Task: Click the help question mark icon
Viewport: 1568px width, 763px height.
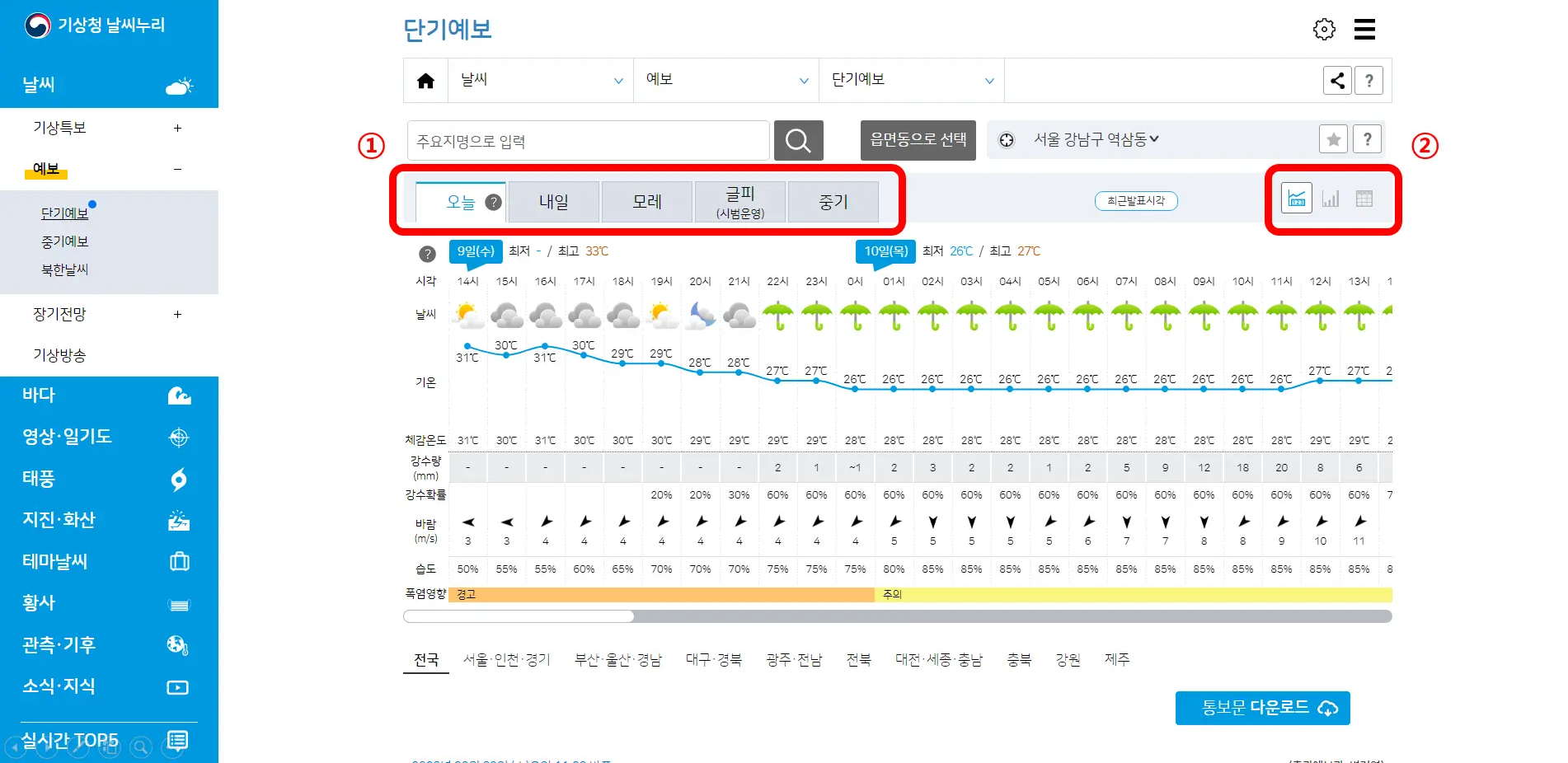Action: click(1369, 80)
